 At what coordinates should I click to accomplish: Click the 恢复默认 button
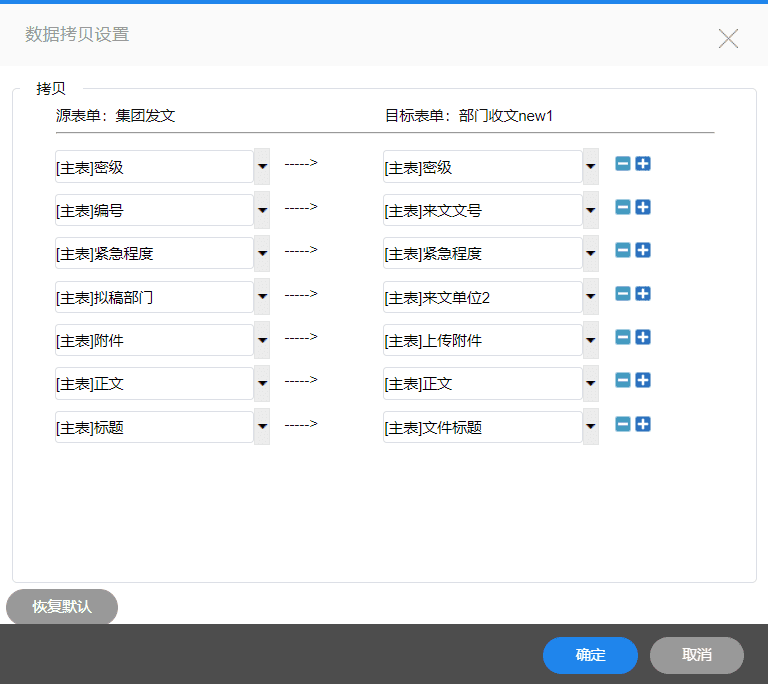pos(62,607)
